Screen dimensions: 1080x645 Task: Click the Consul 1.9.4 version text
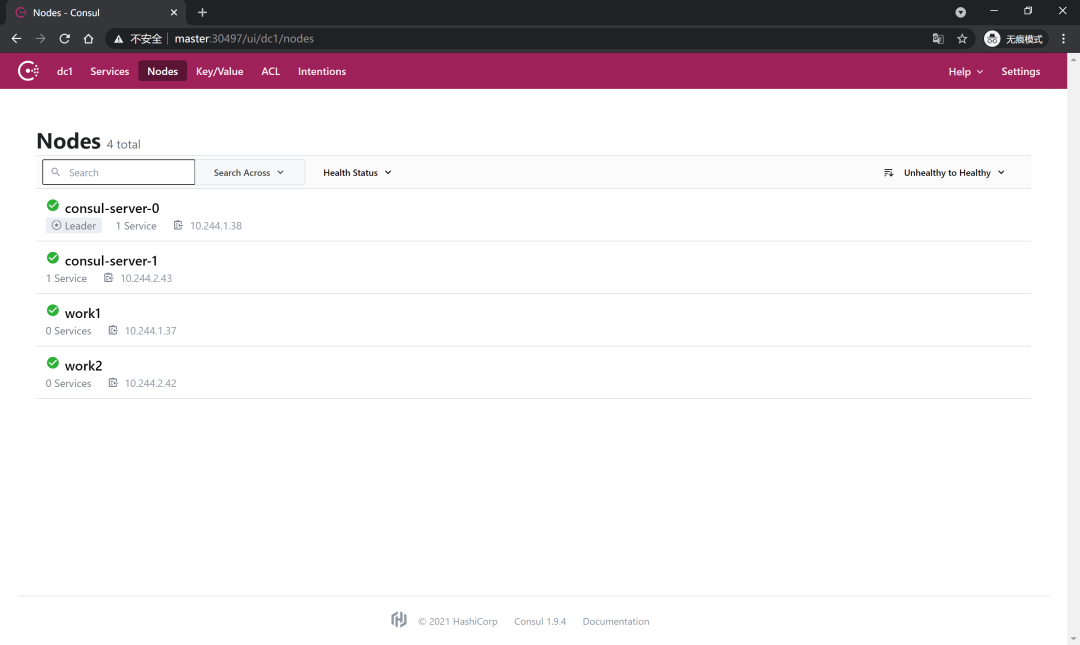pos(540,622)
